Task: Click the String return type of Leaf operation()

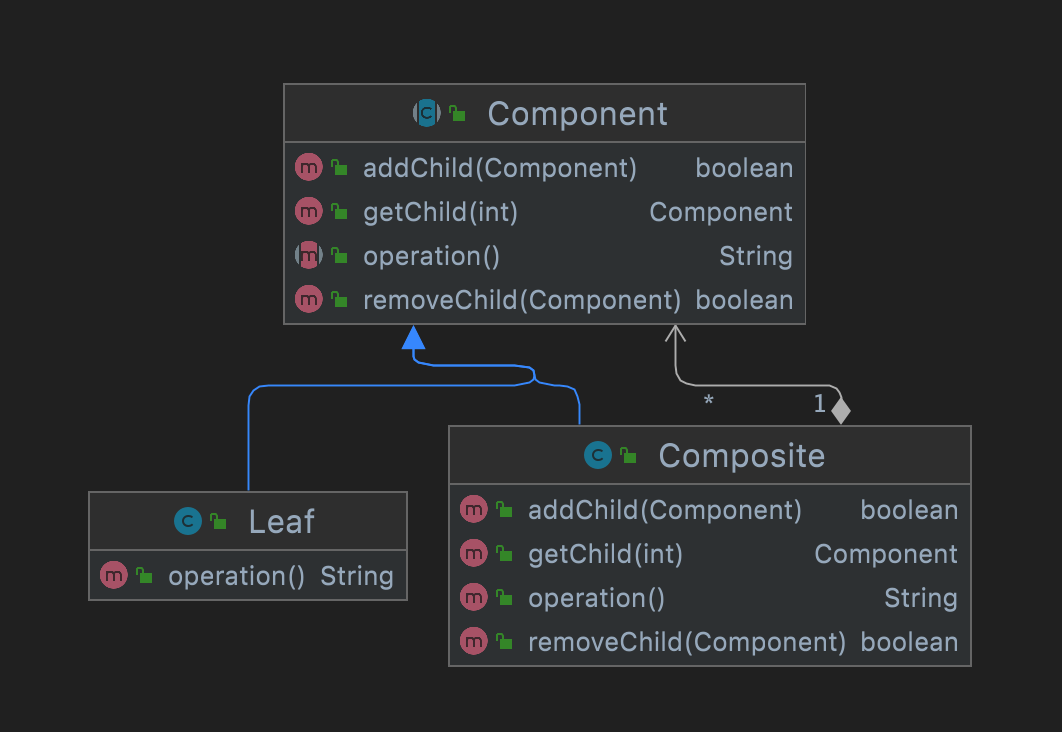Action: pos(356,576)
